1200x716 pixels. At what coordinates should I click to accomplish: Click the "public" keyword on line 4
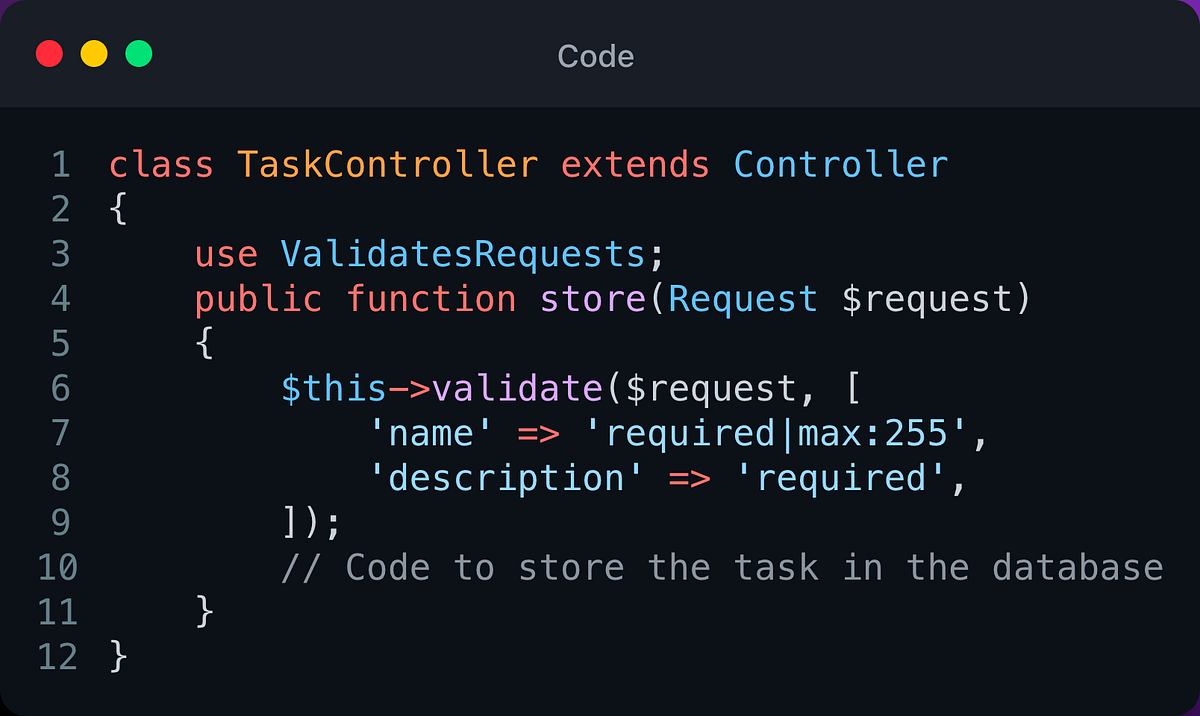click(x=259, y=299)
